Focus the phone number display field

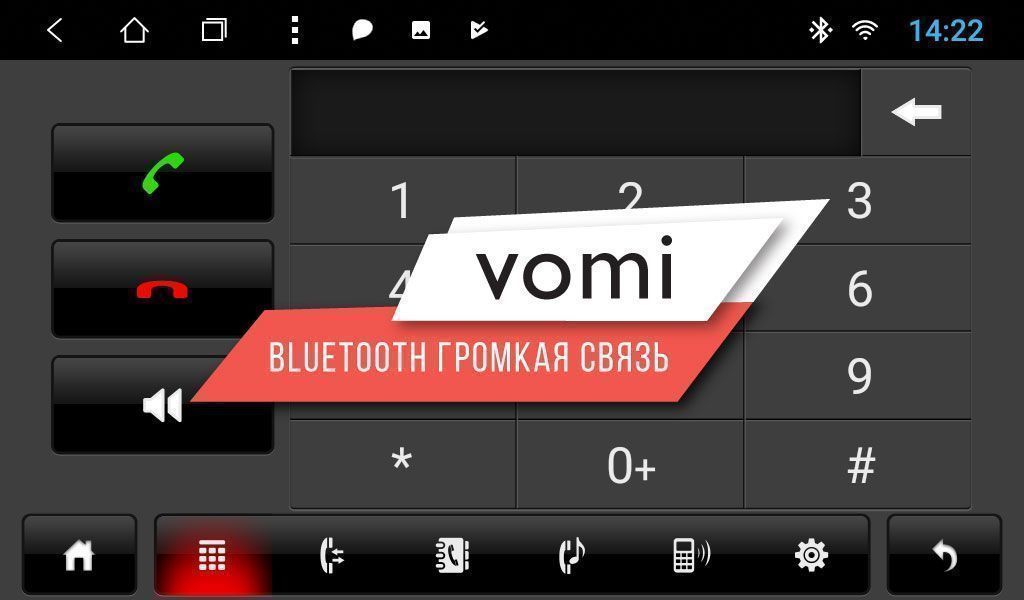(575, 112)
